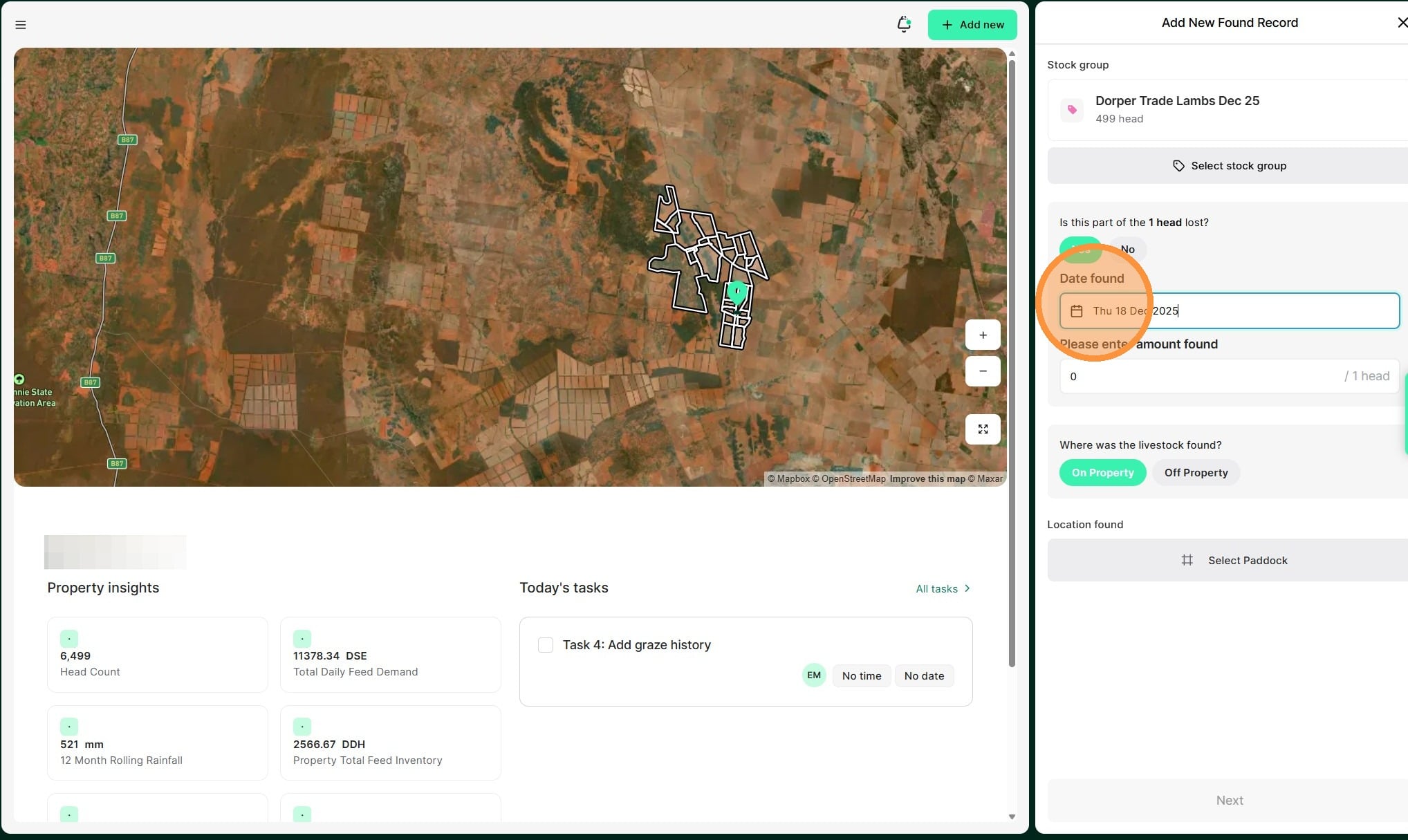
Task: Click the notifications bell icon
Action: coord(903,25)
